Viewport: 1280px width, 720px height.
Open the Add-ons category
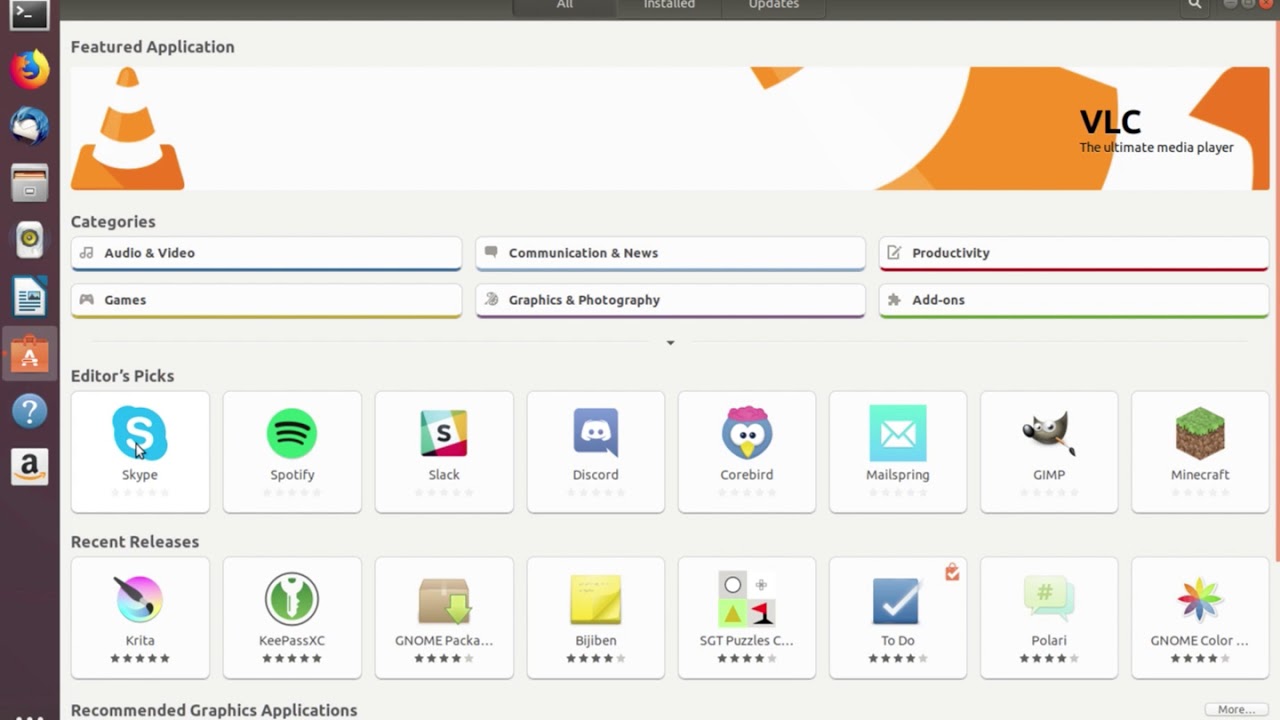(1074, 300)
